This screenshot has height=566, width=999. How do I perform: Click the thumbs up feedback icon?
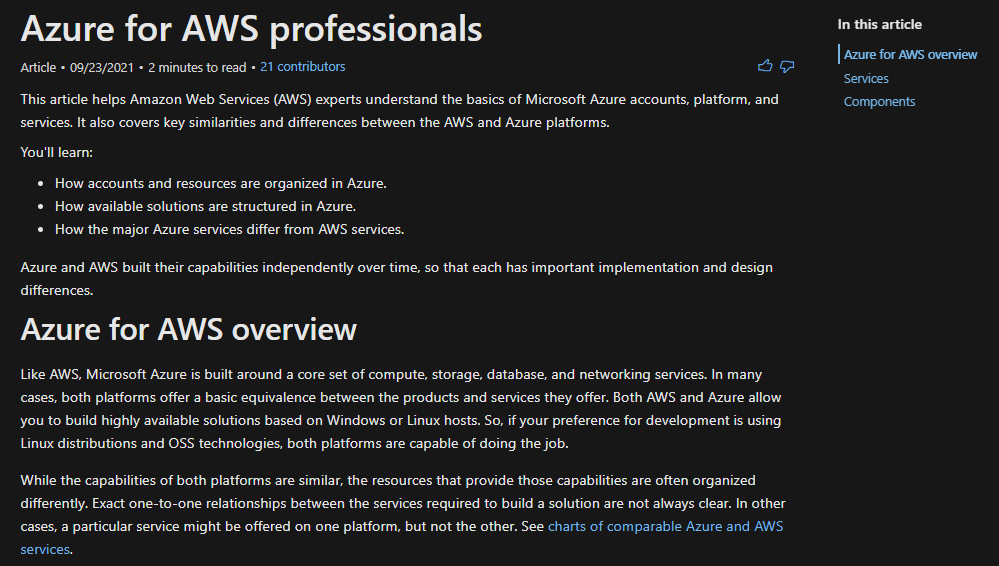click(x=765, y=66)
